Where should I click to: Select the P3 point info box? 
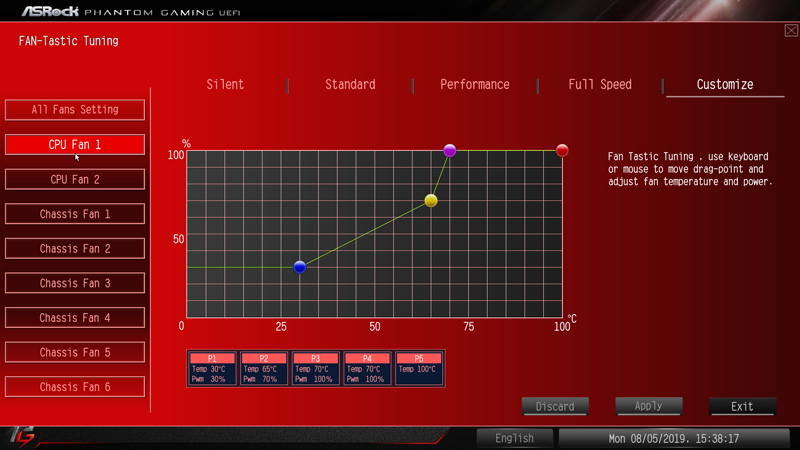(x=315, y=368)
